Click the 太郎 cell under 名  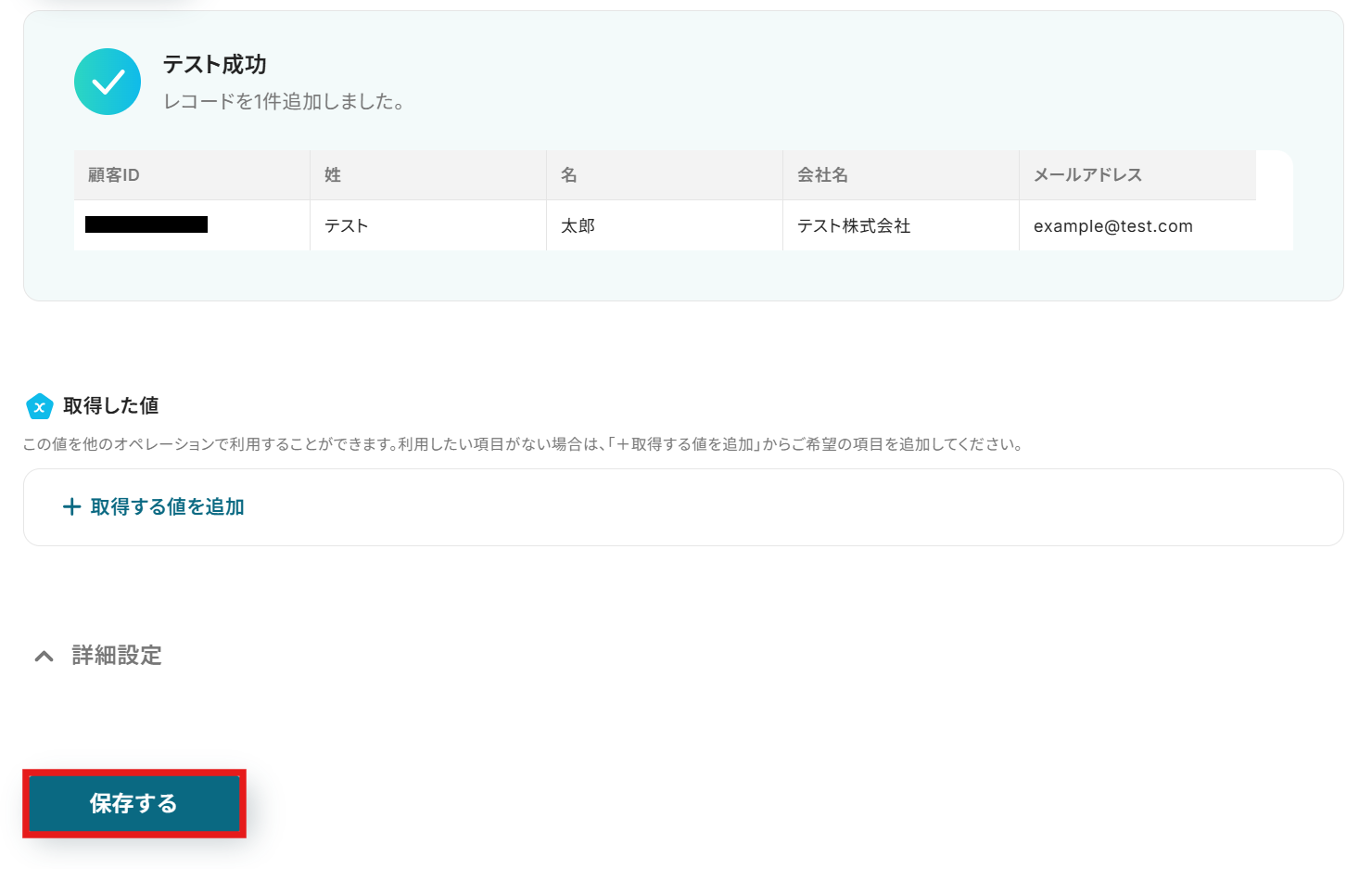point(665,225)
